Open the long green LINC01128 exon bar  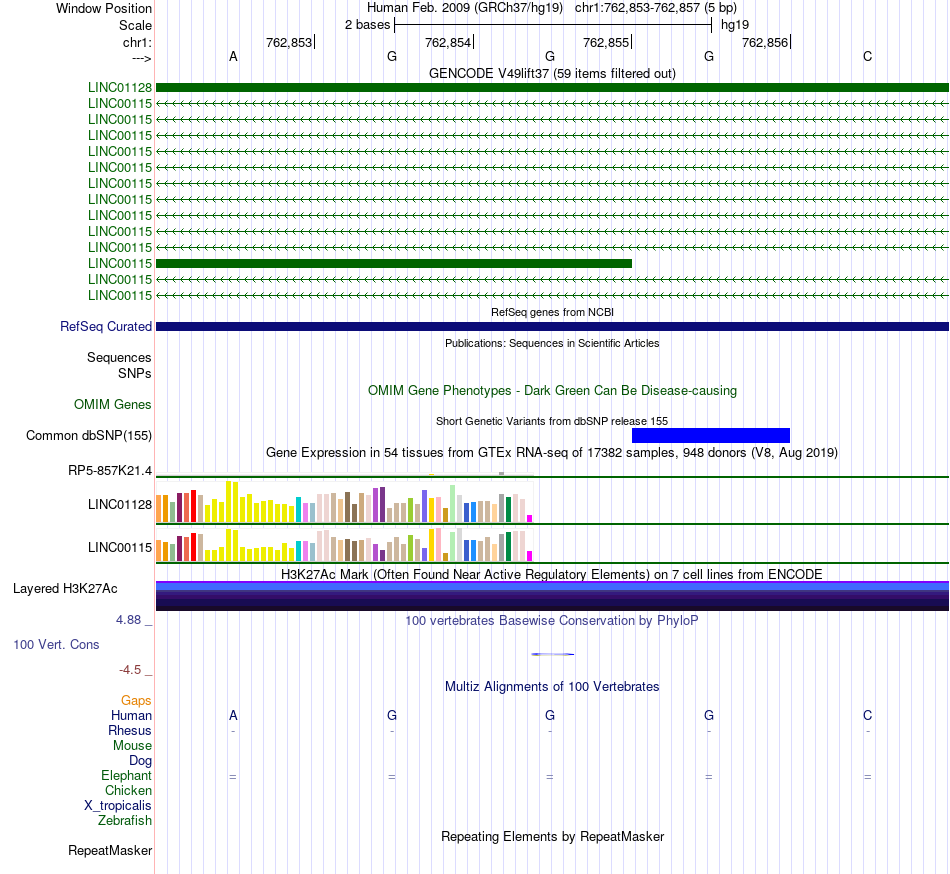click(x=552, y=87)
